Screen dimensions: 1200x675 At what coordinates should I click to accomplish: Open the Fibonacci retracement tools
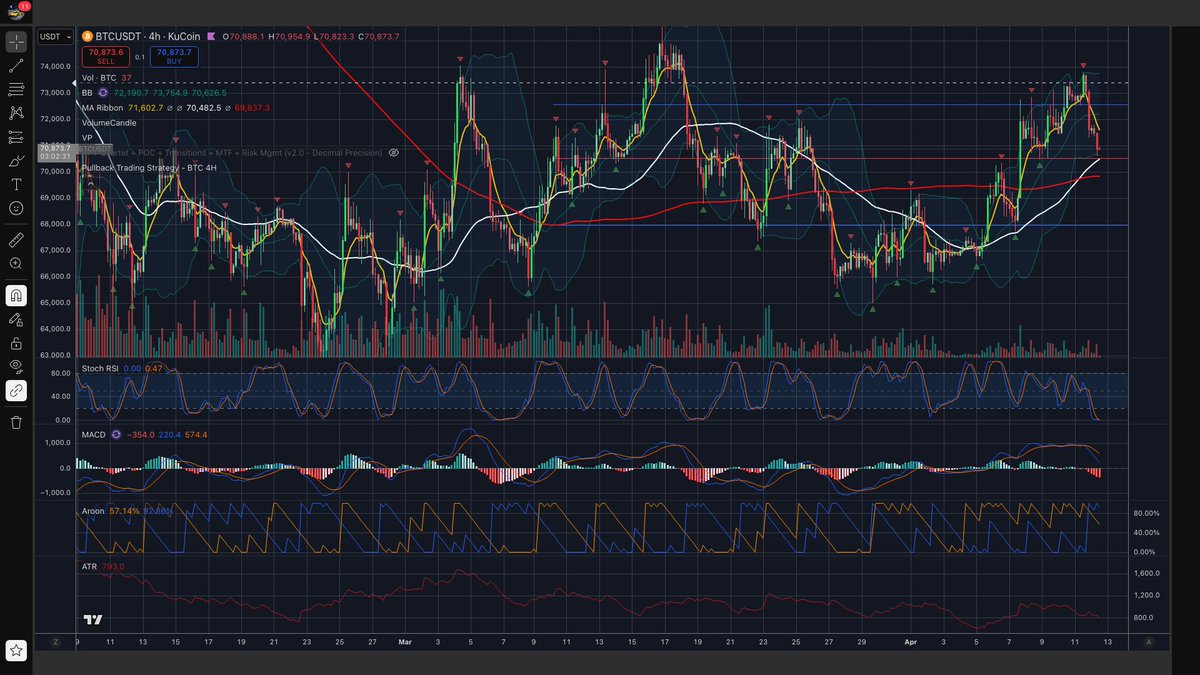coord(16,90)
